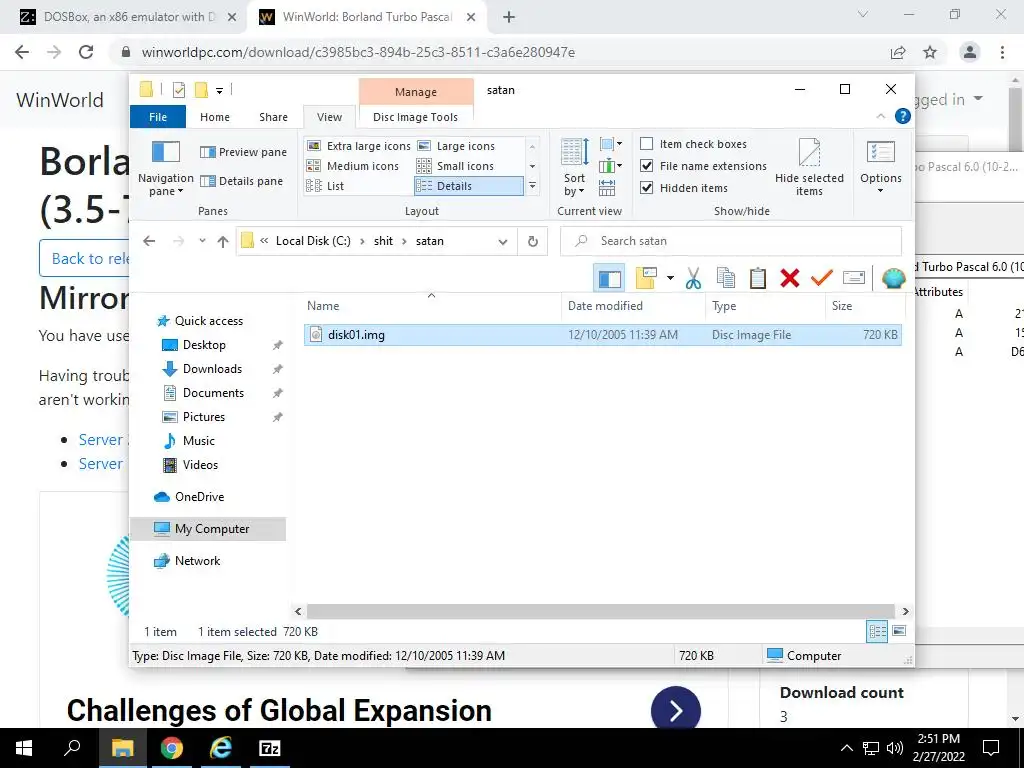Open the Navigation pane dropdown
1024x768 pixels.
coord(165,167)
